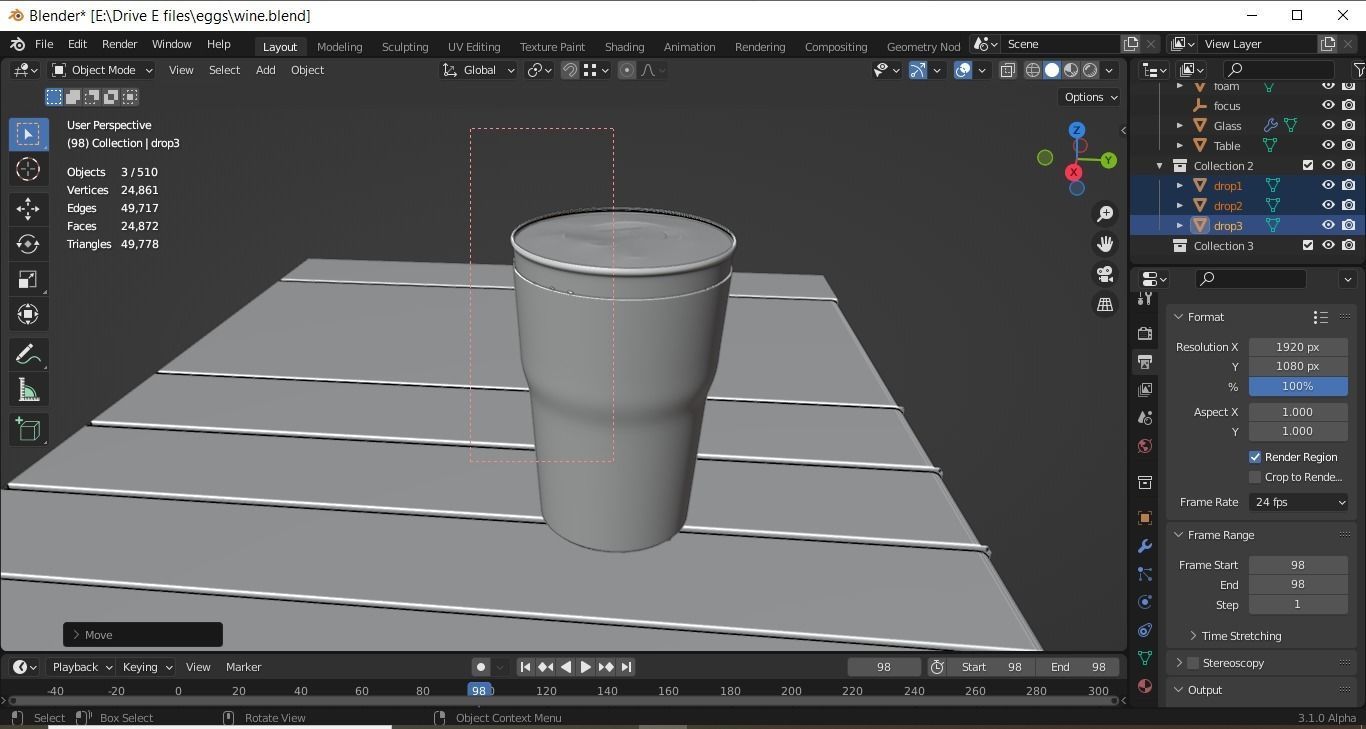Select the Annotate pencil tool

[28, 355]
